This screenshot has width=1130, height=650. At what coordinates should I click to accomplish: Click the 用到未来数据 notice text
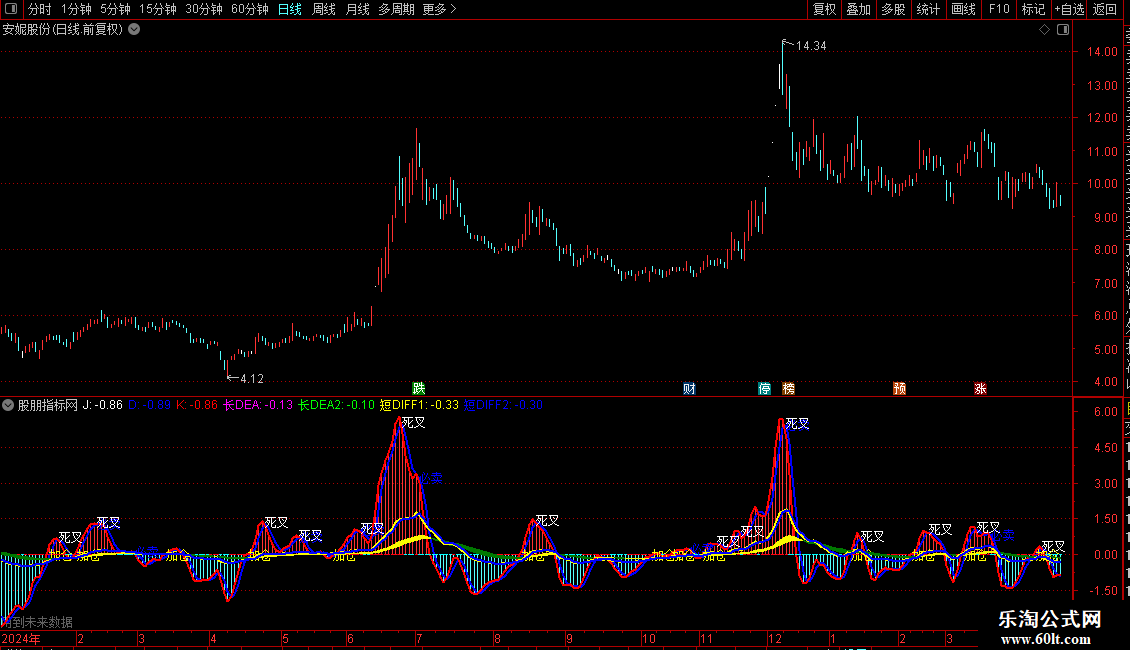pos(37,622)
